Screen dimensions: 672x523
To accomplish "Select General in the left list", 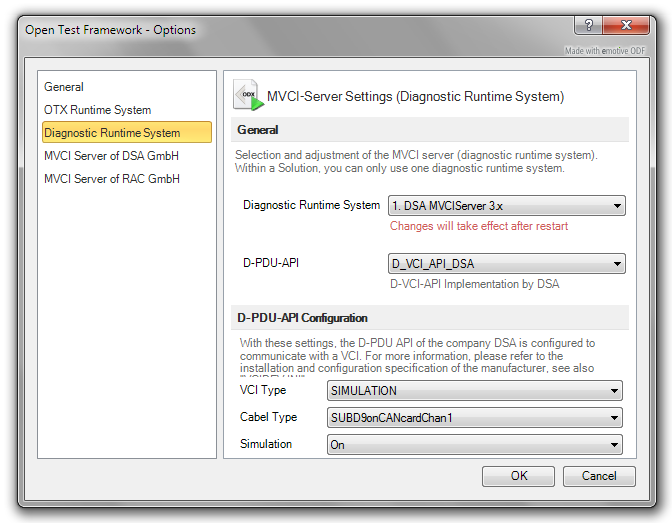I will point(64,87).
